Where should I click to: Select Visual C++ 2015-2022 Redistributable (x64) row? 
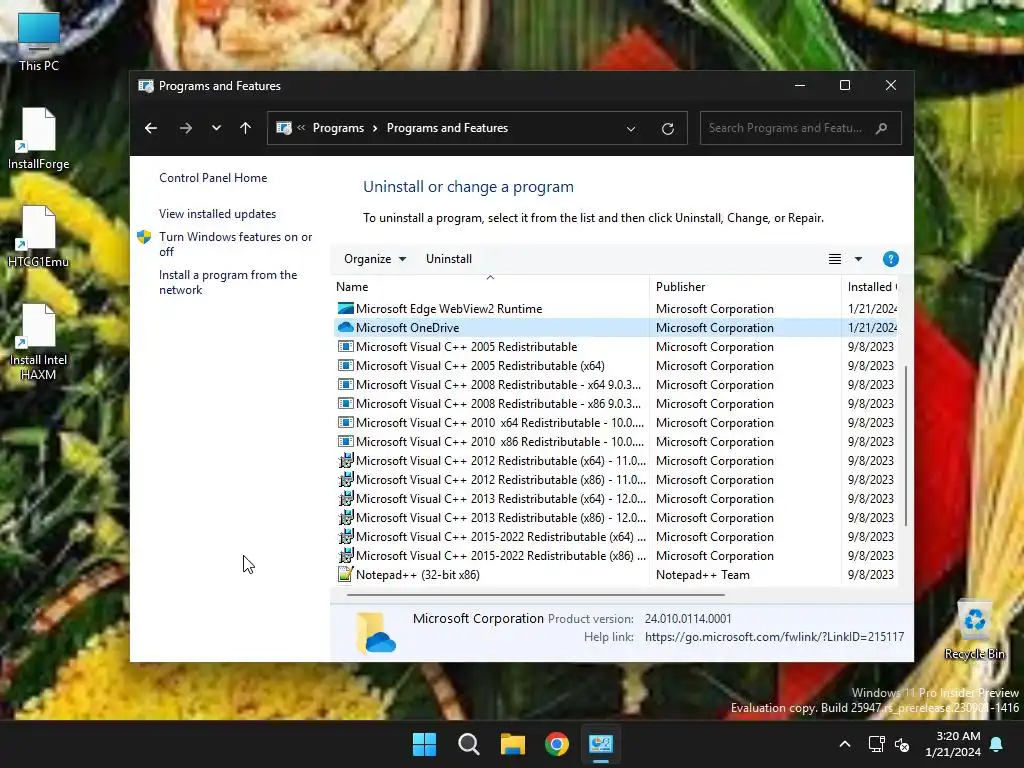tap(615, 536)
